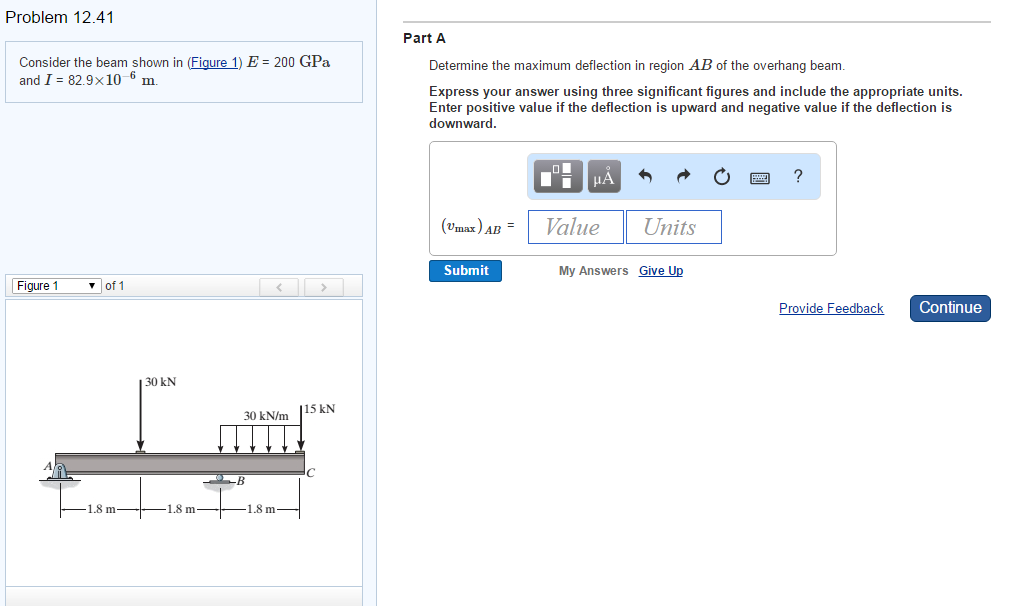Image resolution: width=1010 pixels, height=606 pixels.
Task: Click the 30 kN force label in figure
Action: pos(160,382)
